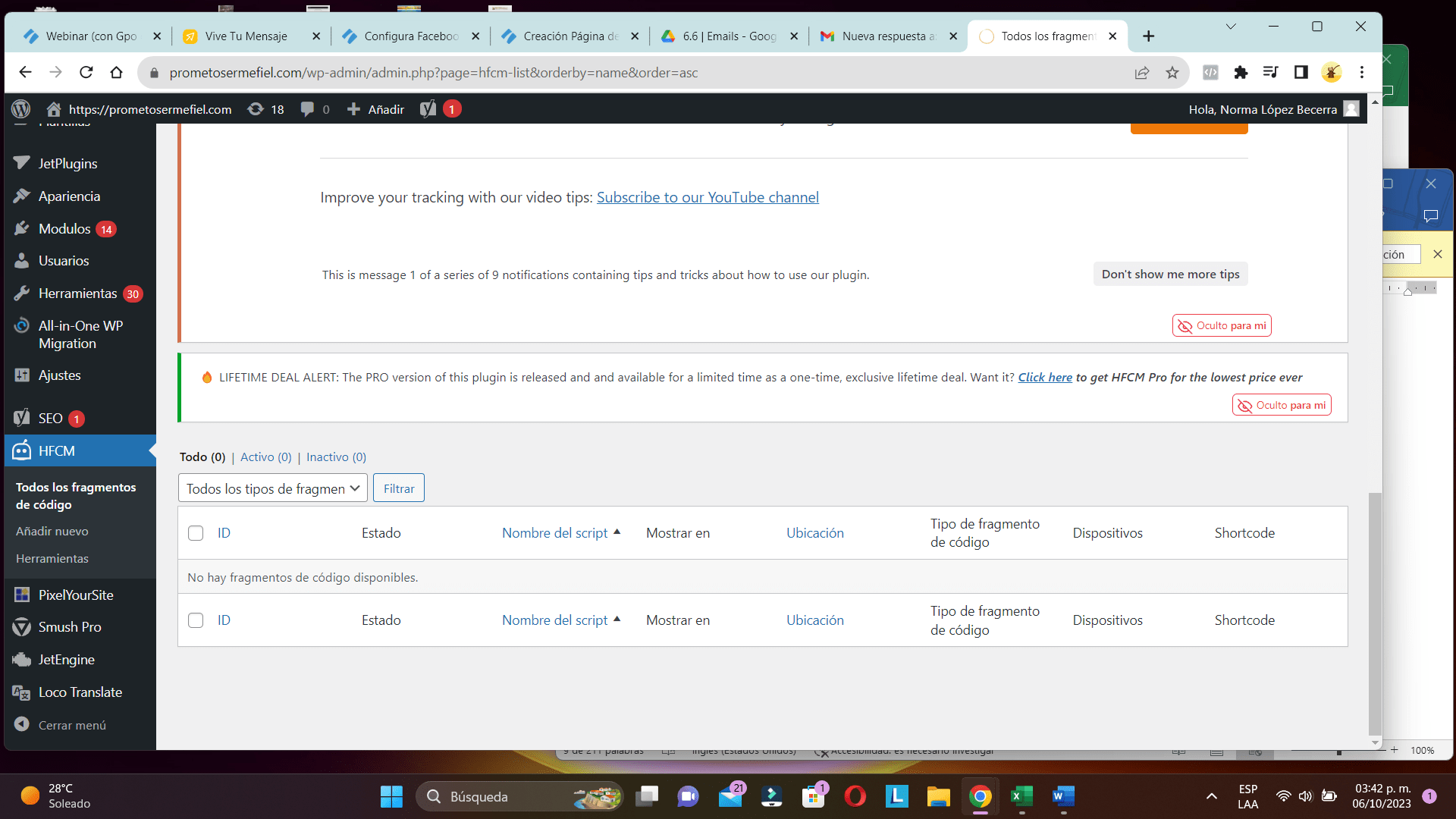Filter by Inactivo (0) snippets
Image resolution: width=1456 pixels, height=819 pixels.
click(336, 457)
